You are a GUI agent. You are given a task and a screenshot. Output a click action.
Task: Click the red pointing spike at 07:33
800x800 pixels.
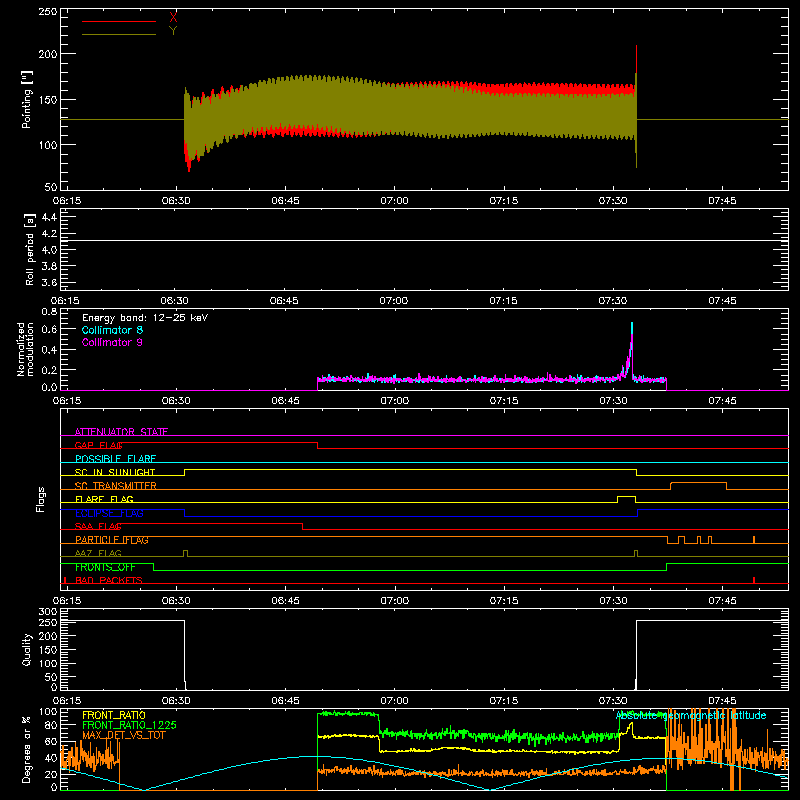click(636, 59)
